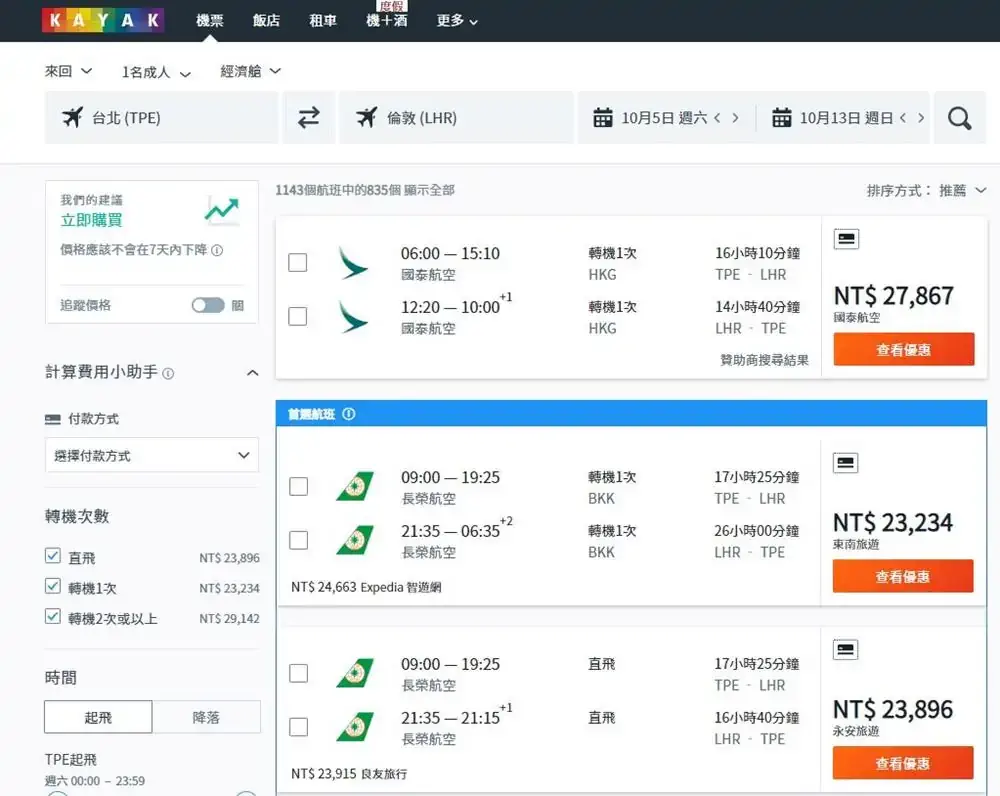
Task: Go to previous day for 10月5日 departure
Action: (x=717, y=118)
